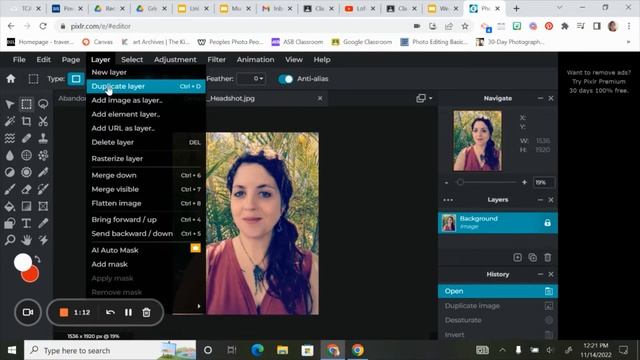Delete the recording with trash button

[x=146, y=312]
